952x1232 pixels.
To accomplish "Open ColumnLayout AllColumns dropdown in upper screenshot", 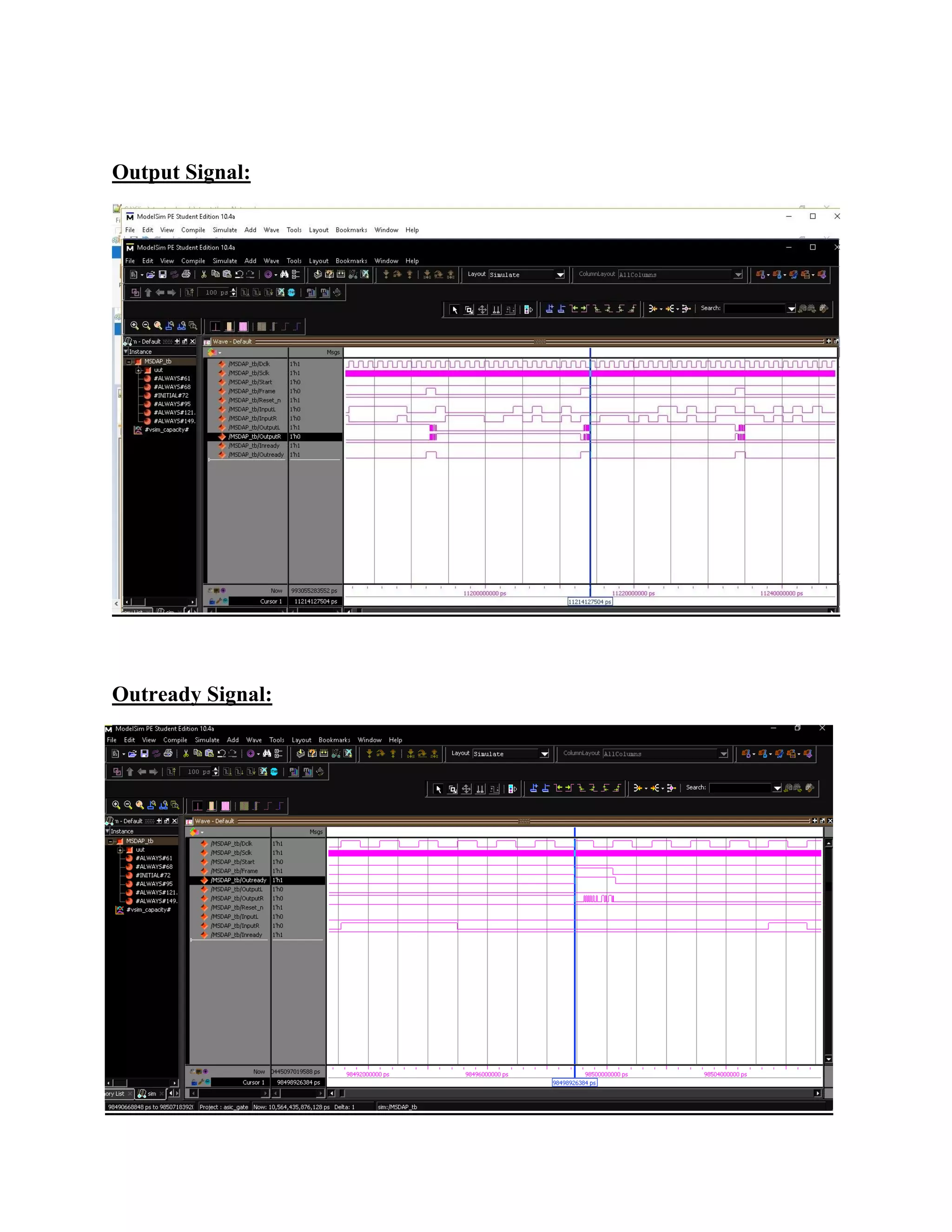I will click(x=738, y=275).
